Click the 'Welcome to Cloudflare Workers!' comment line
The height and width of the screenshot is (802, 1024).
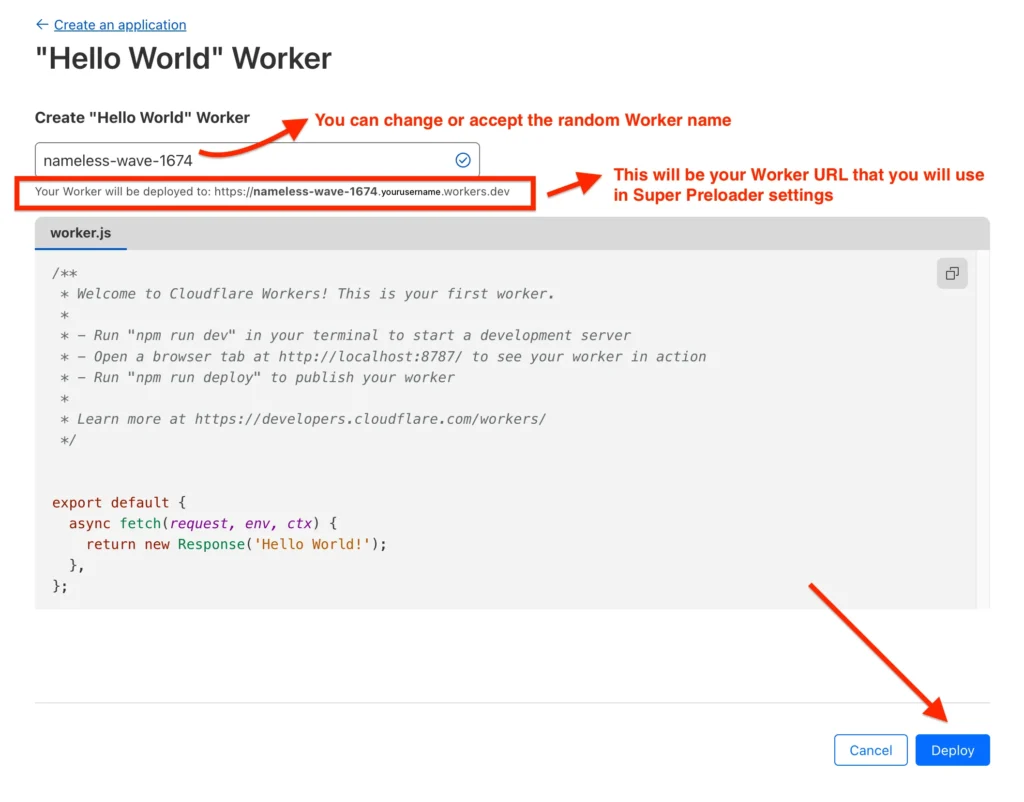[x=307, y=294]
